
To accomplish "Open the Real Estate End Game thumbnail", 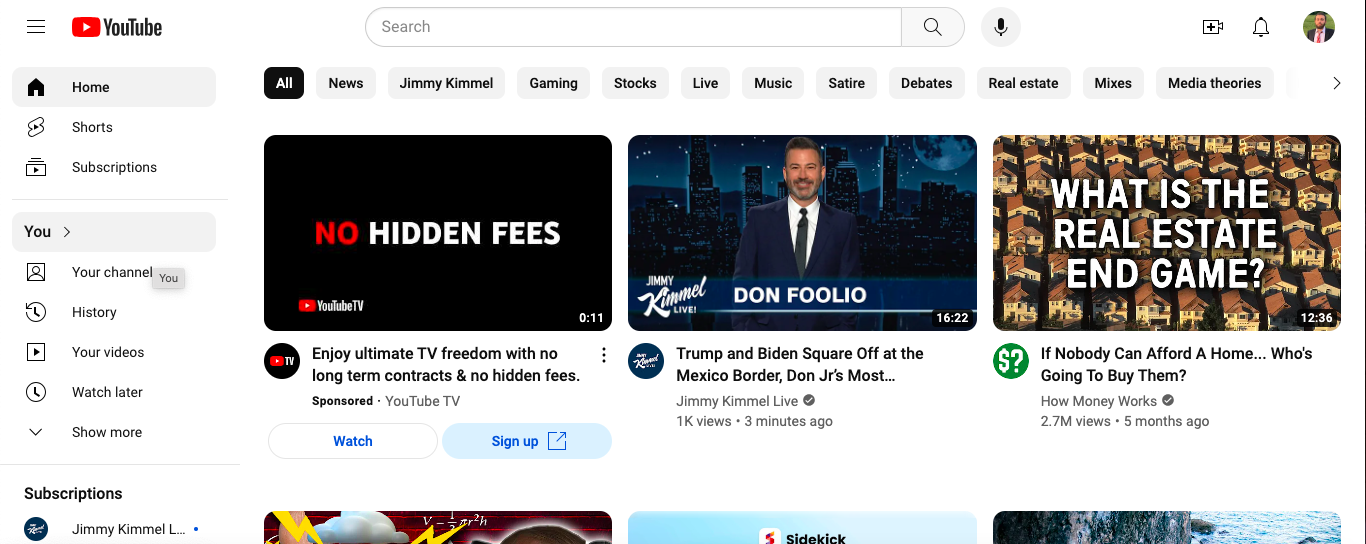I will pyautogui.click(x=1167, y=233).
